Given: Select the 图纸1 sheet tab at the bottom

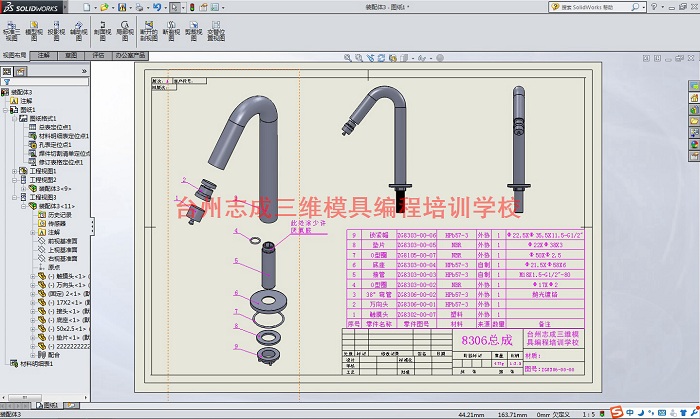Looking at the screenshot, I should pyautogui.click(x=47, y=405).
